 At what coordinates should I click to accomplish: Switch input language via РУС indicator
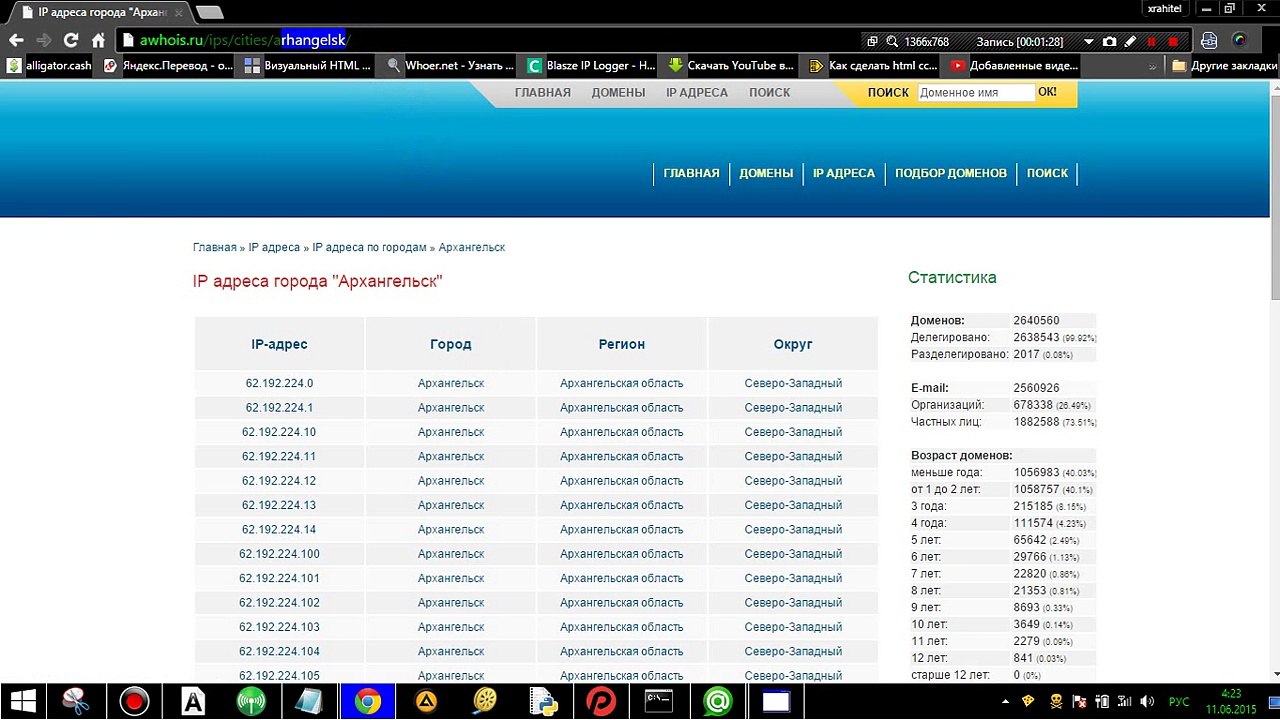click(x=1180, y=702)
